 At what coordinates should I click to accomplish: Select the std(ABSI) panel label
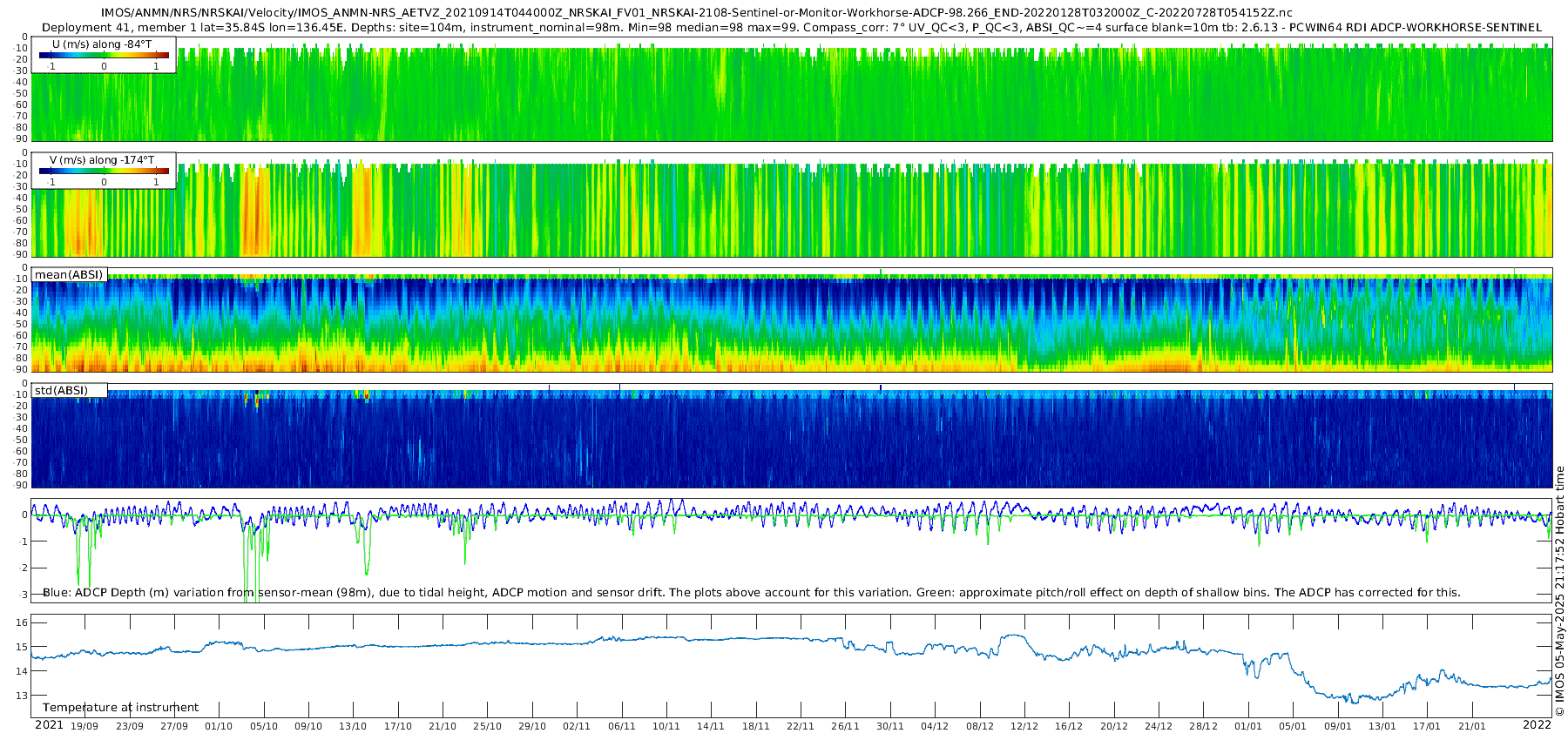61,391
